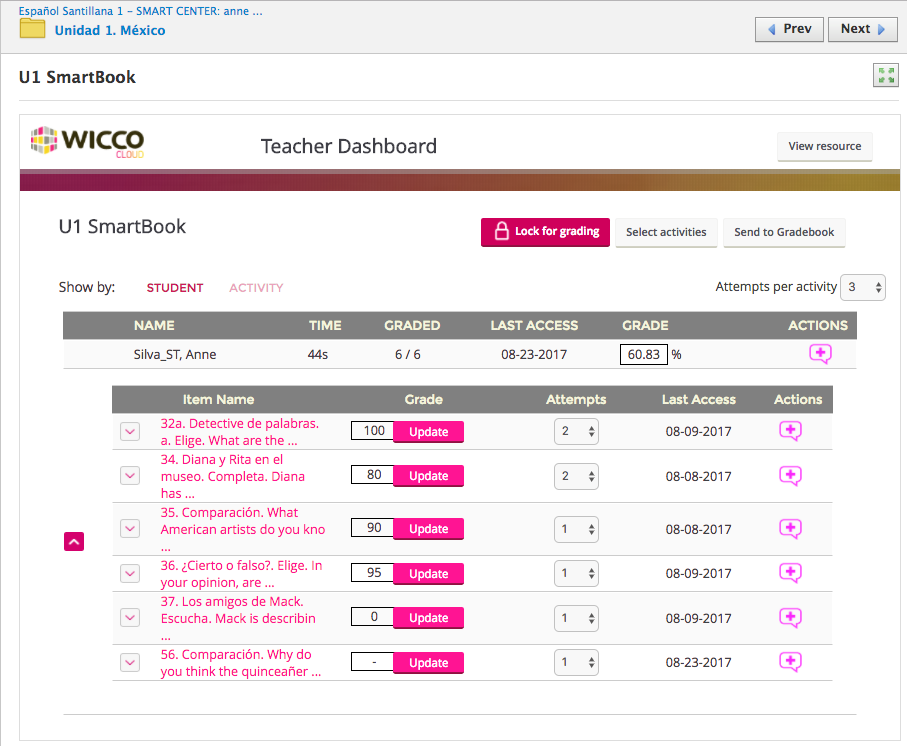This screenshot has width=907, height=746.
Task: Open item link 36. ¿Cierto o falso?. Elige
Action: (x=241, y=574)
